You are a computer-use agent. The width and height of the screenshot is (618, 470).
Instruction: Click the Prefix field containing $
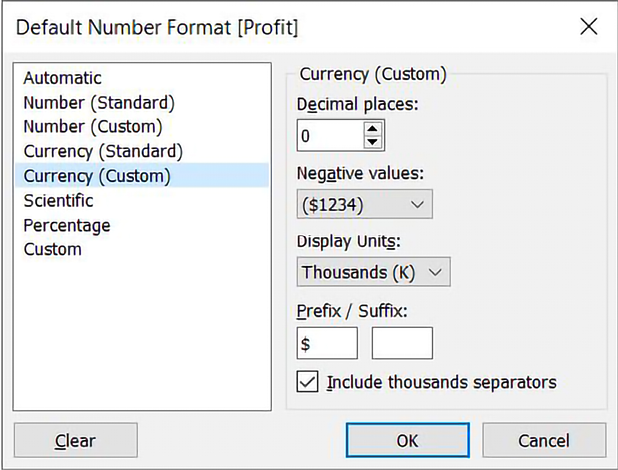pos(327,343)
